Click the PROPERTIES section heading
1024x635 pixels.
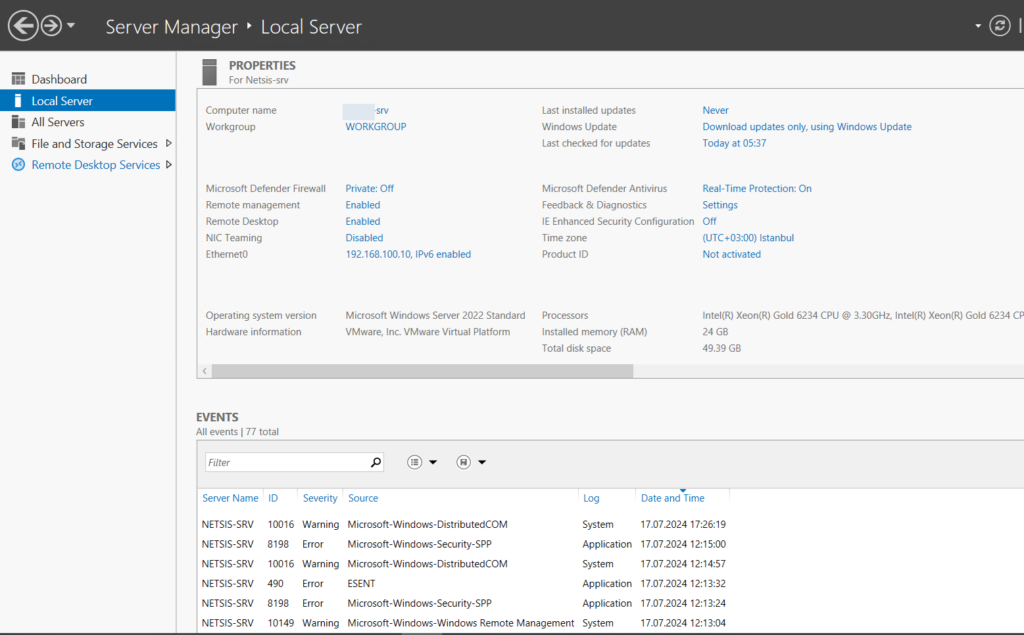coord(262,65)
